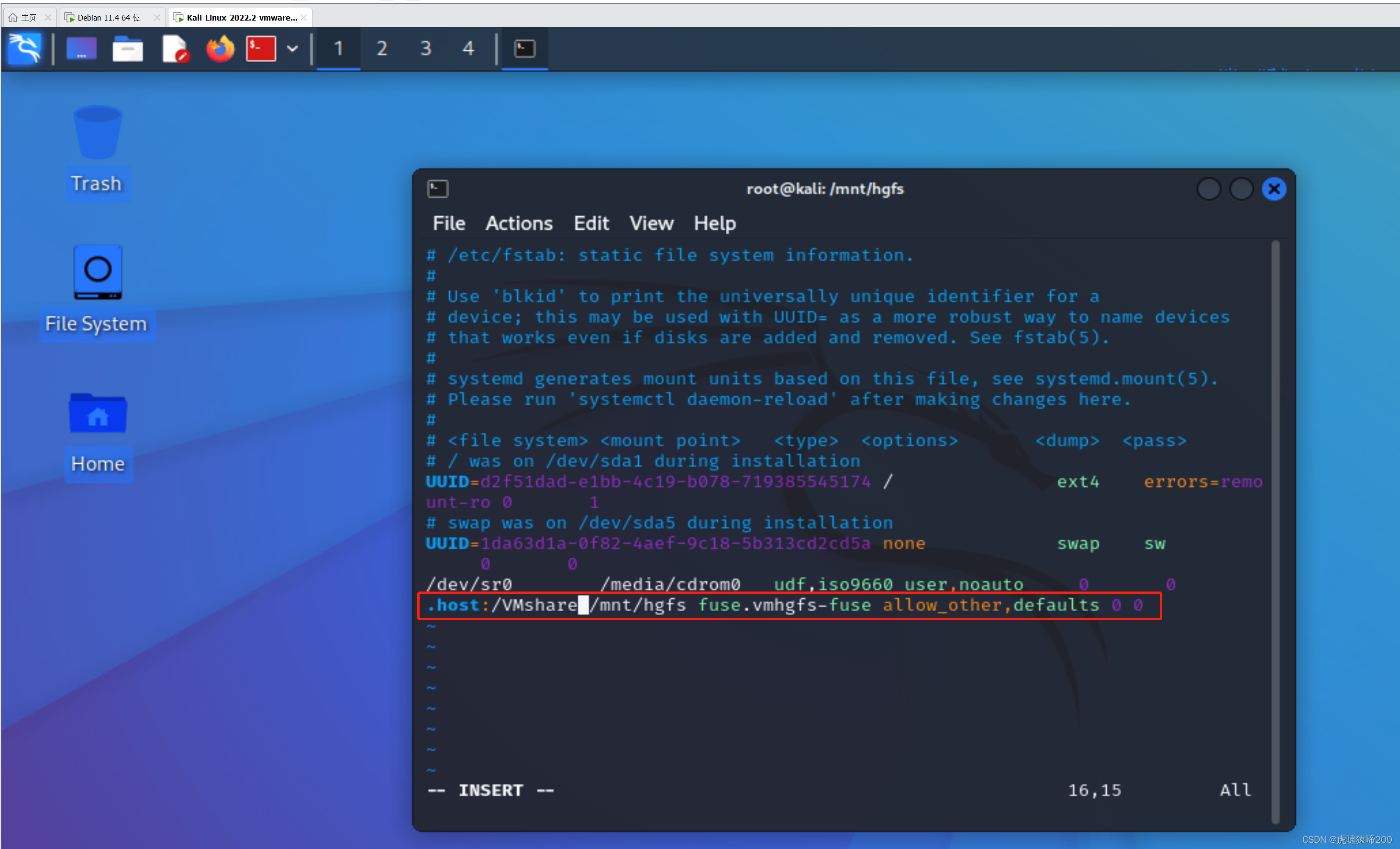
Task: Switch to workspace tab 3
Action: click(x=425, y=49)
